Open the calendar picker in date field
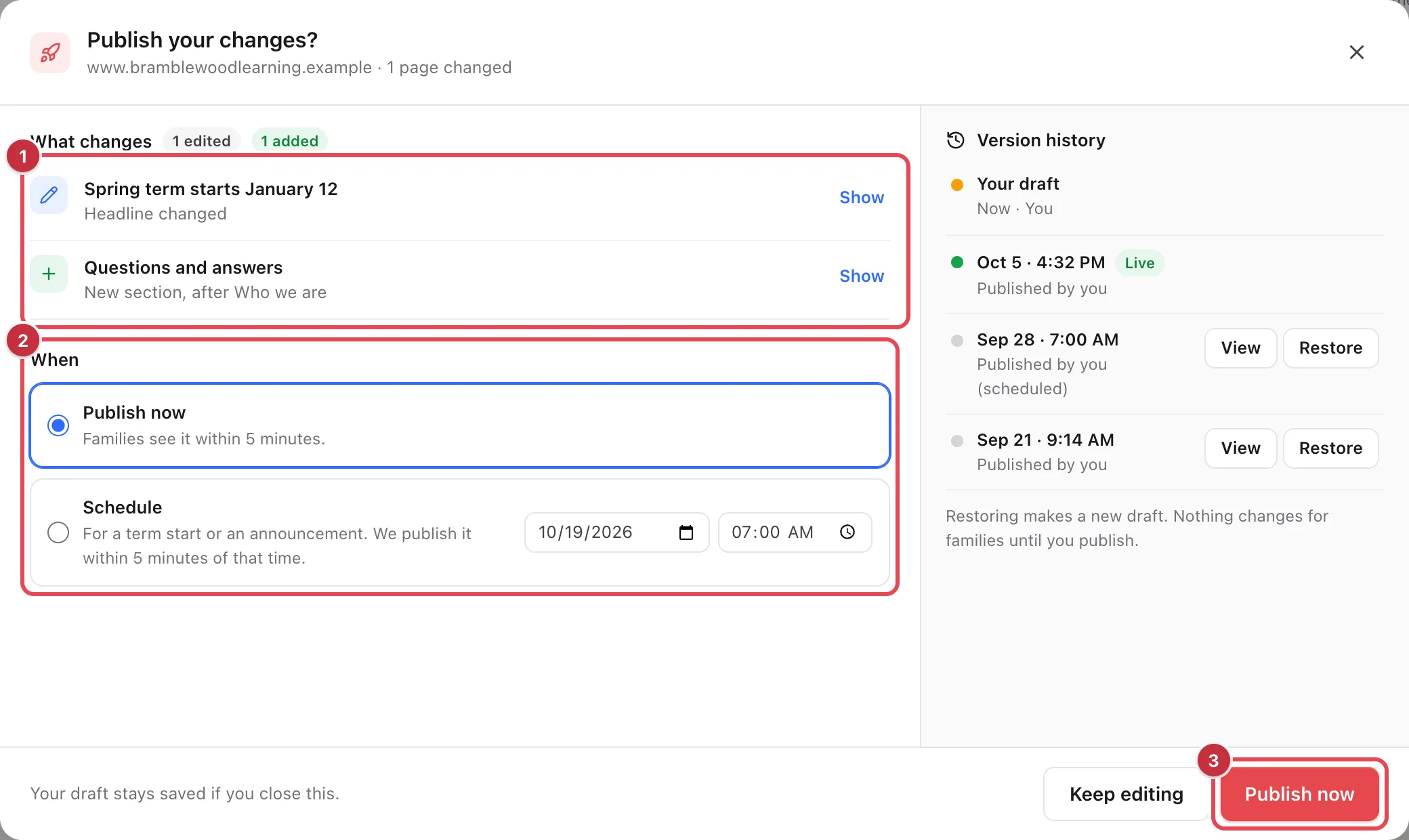 pyautogui.click(x=686, y=532)
